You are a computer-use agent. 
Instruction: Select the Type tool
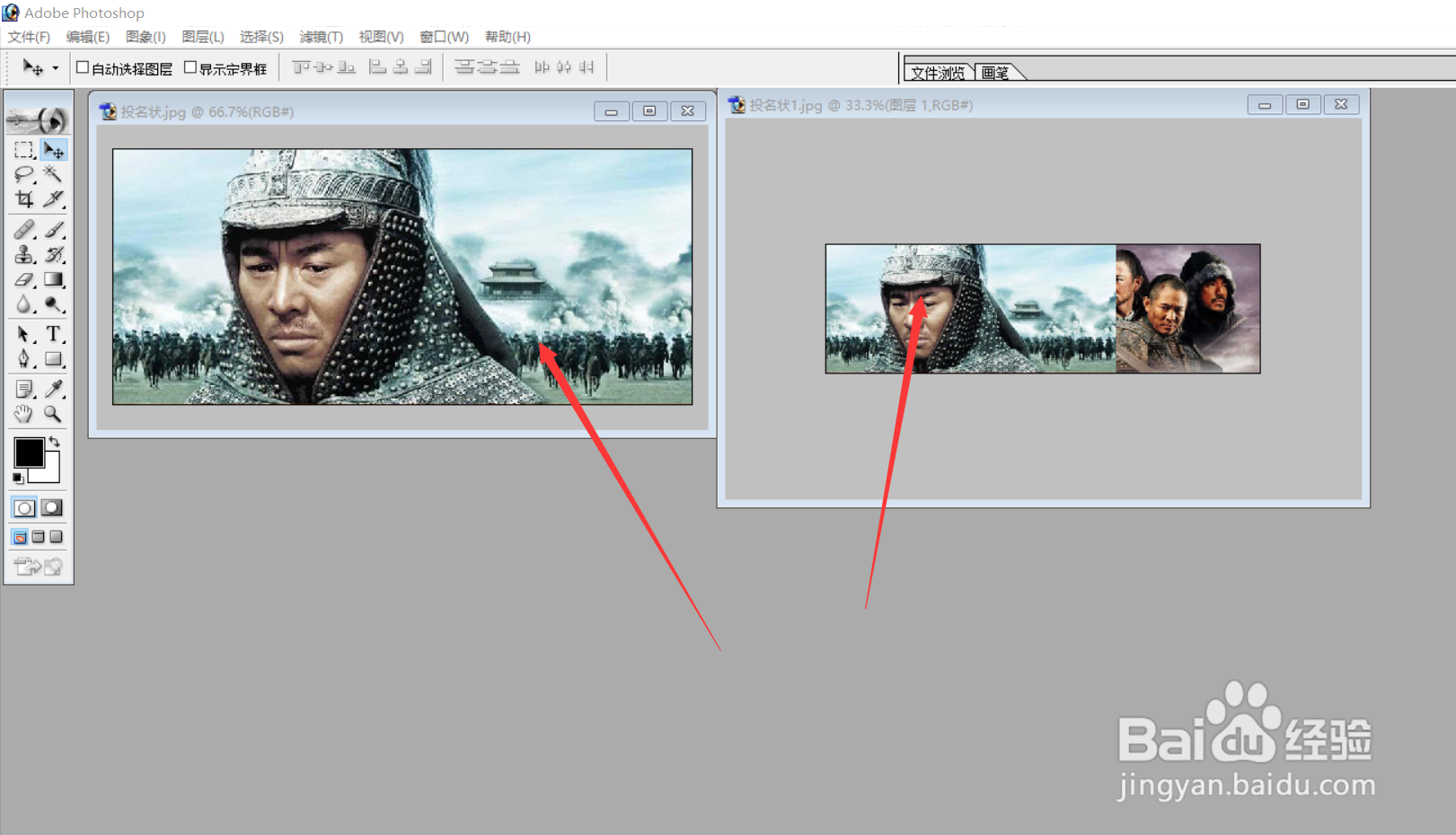point(54,335)
